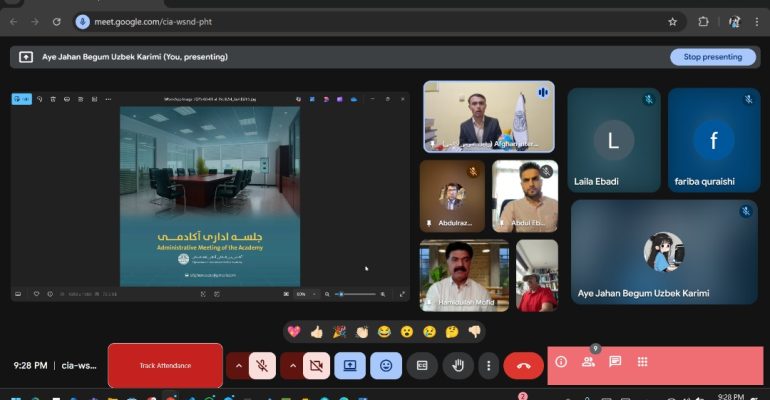Unmute the microphone

point(262,366)
